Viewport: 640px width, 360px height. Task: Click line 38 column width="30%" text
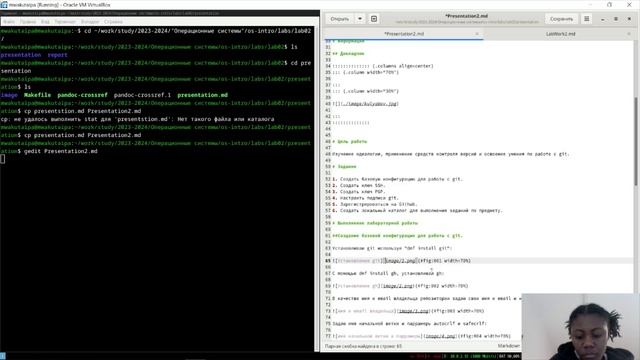tap(365, 91)
